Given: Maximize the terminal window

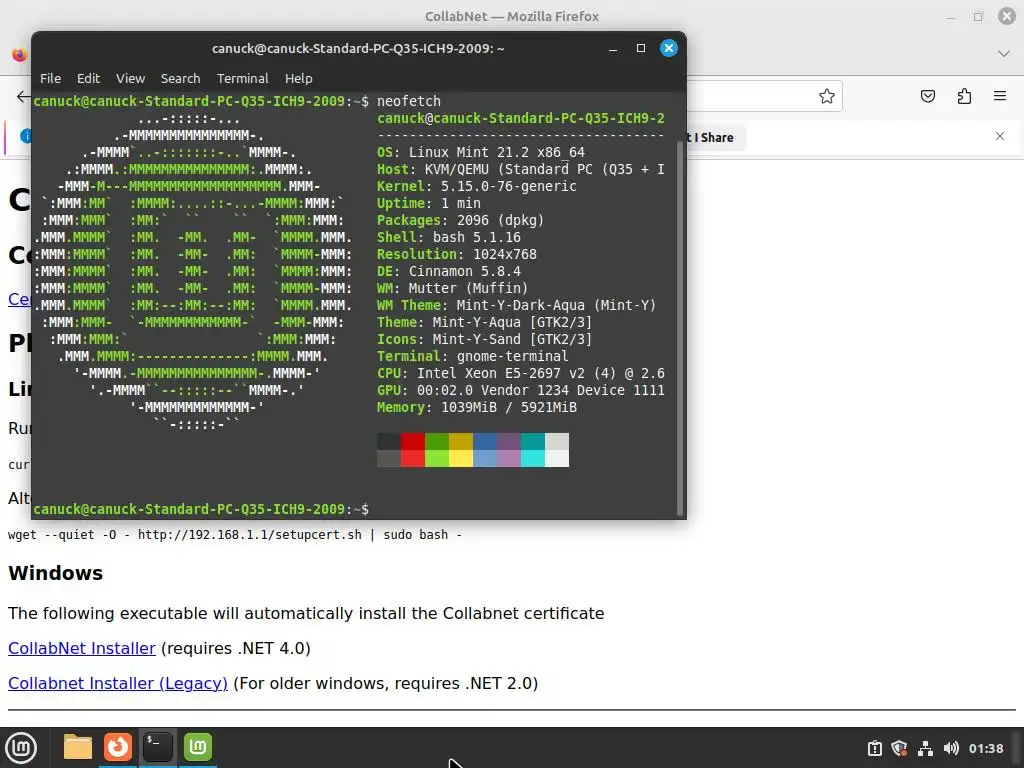Looking at the screenshot, I should pyautogui.click(x=641, y=48).
